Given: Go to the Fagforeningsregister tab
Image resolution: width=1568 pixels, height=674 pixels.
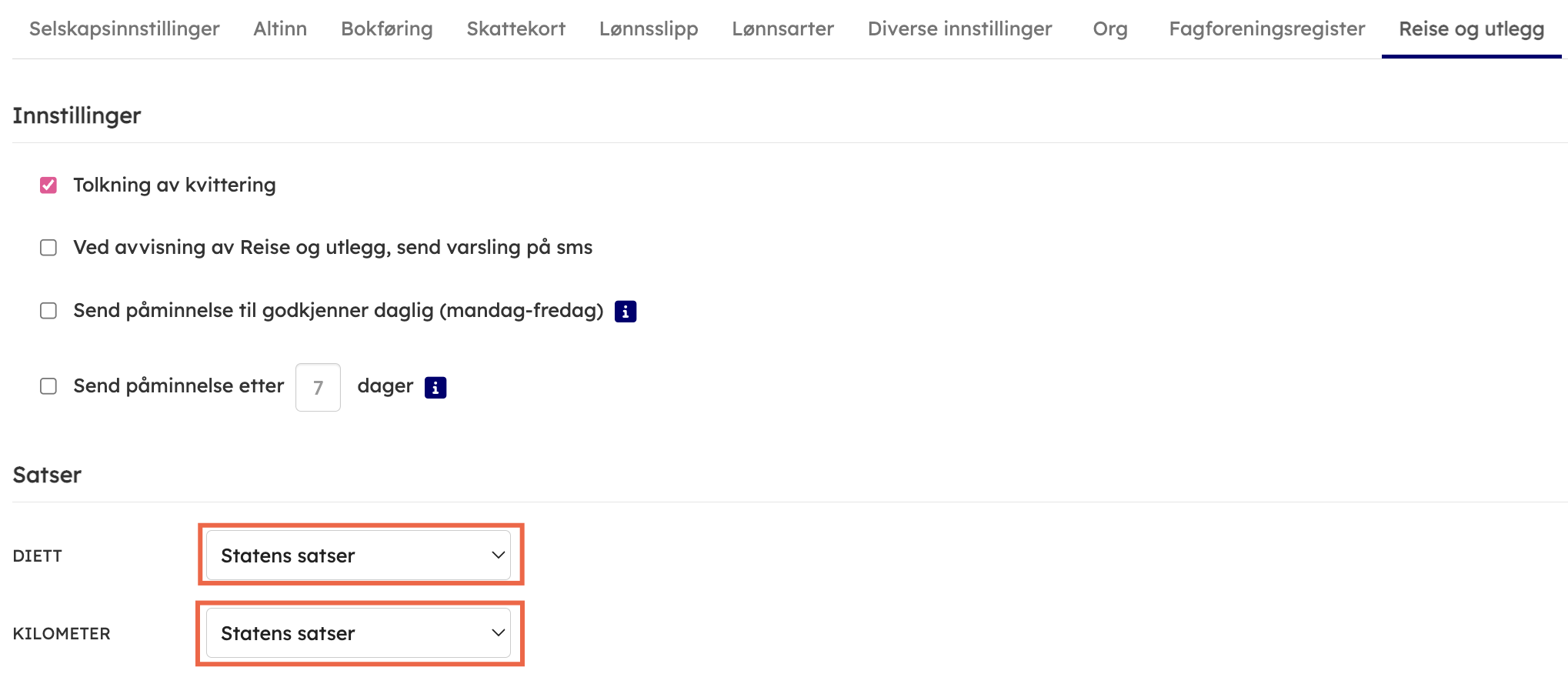Looking at the screenshot, I should coord(1266,29).
